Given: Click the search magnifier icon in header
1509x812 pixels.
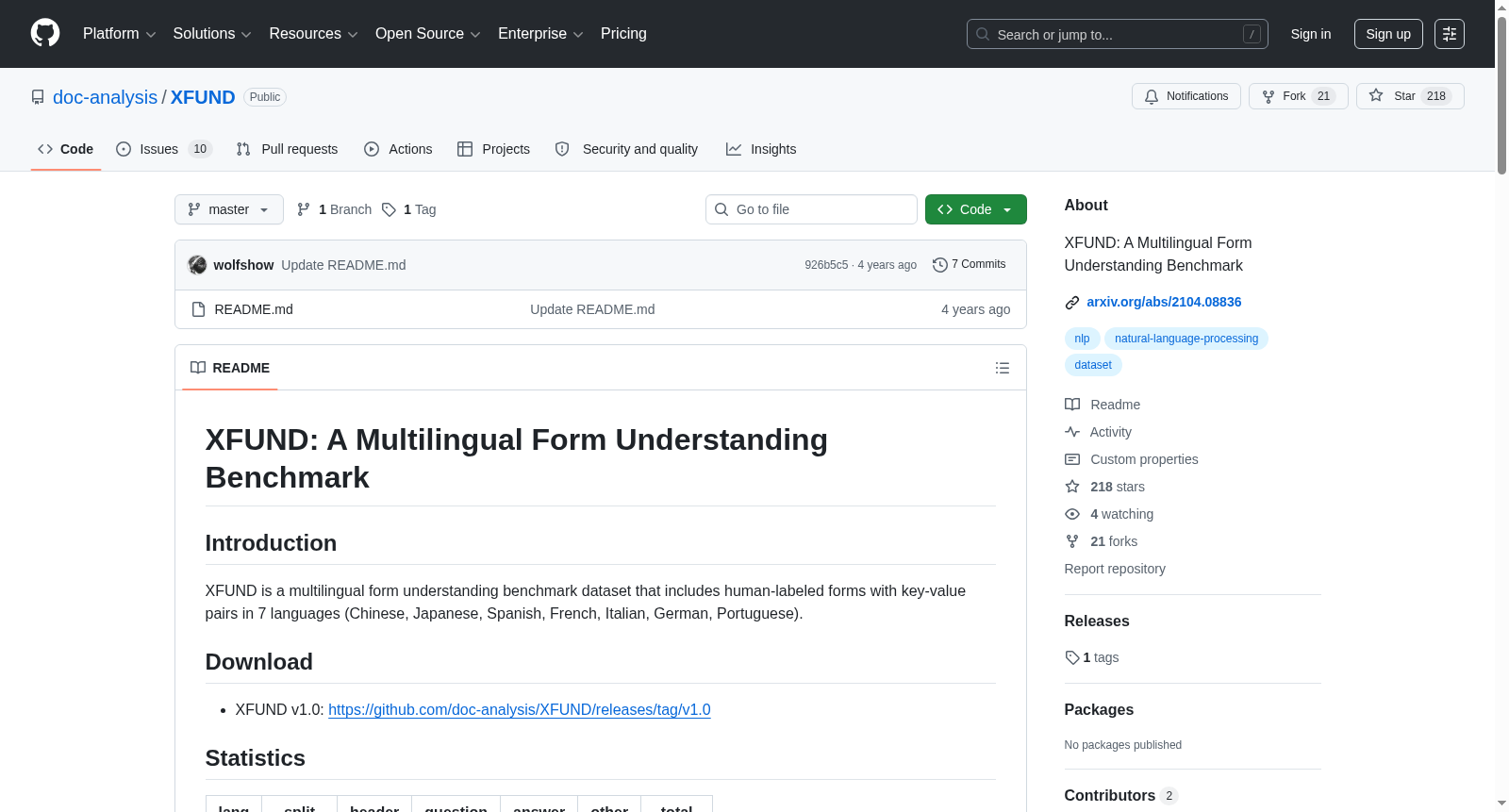Looking at the screenshot, I should (983, 34).
